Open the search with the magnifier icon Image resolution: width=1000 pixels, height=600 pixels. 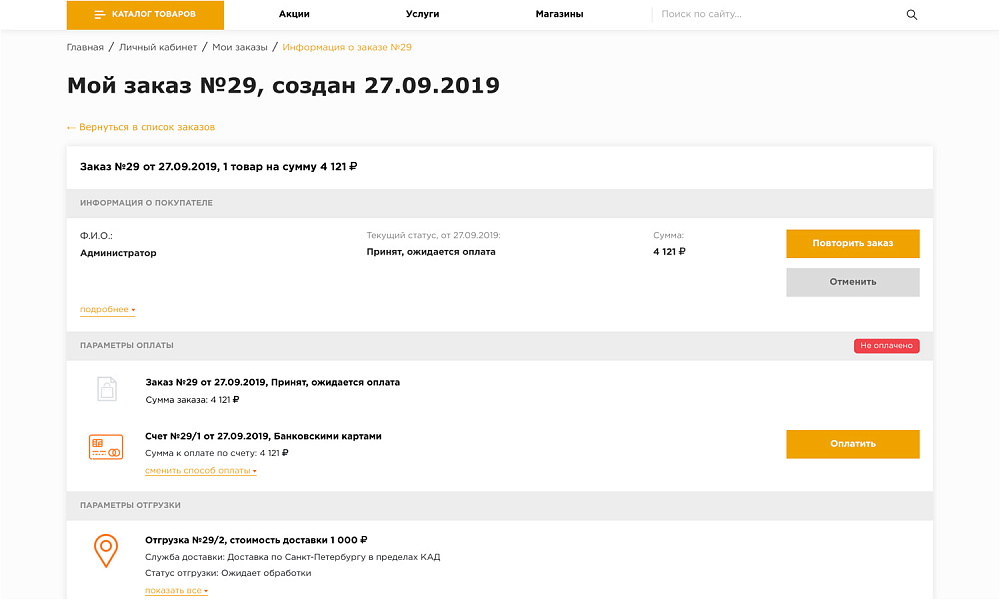911,15
